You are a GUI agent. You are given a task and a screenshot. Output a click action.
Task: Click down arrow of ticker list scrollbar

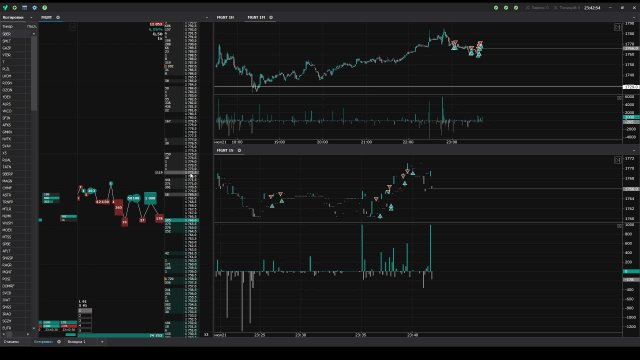(33, 328)
